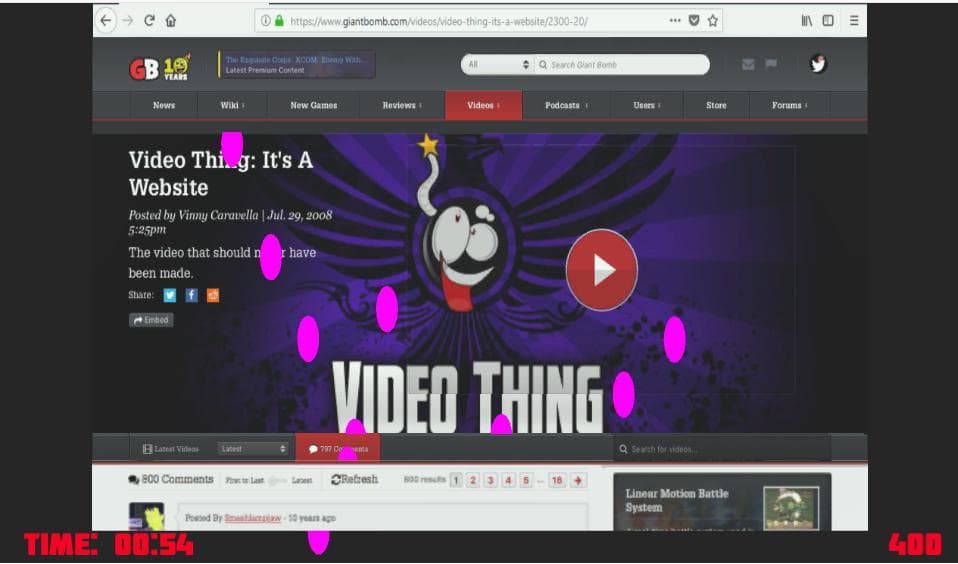Play the Video Thing video
Image resolution: width=958 pixels, height=564 pixels.
(x=602, y=270)
